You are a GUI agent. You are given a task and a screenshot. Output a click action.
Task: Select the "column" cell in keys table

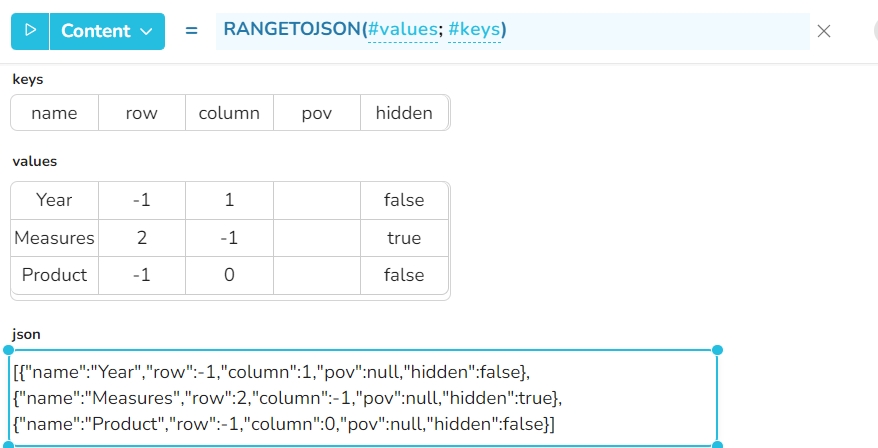229,113
